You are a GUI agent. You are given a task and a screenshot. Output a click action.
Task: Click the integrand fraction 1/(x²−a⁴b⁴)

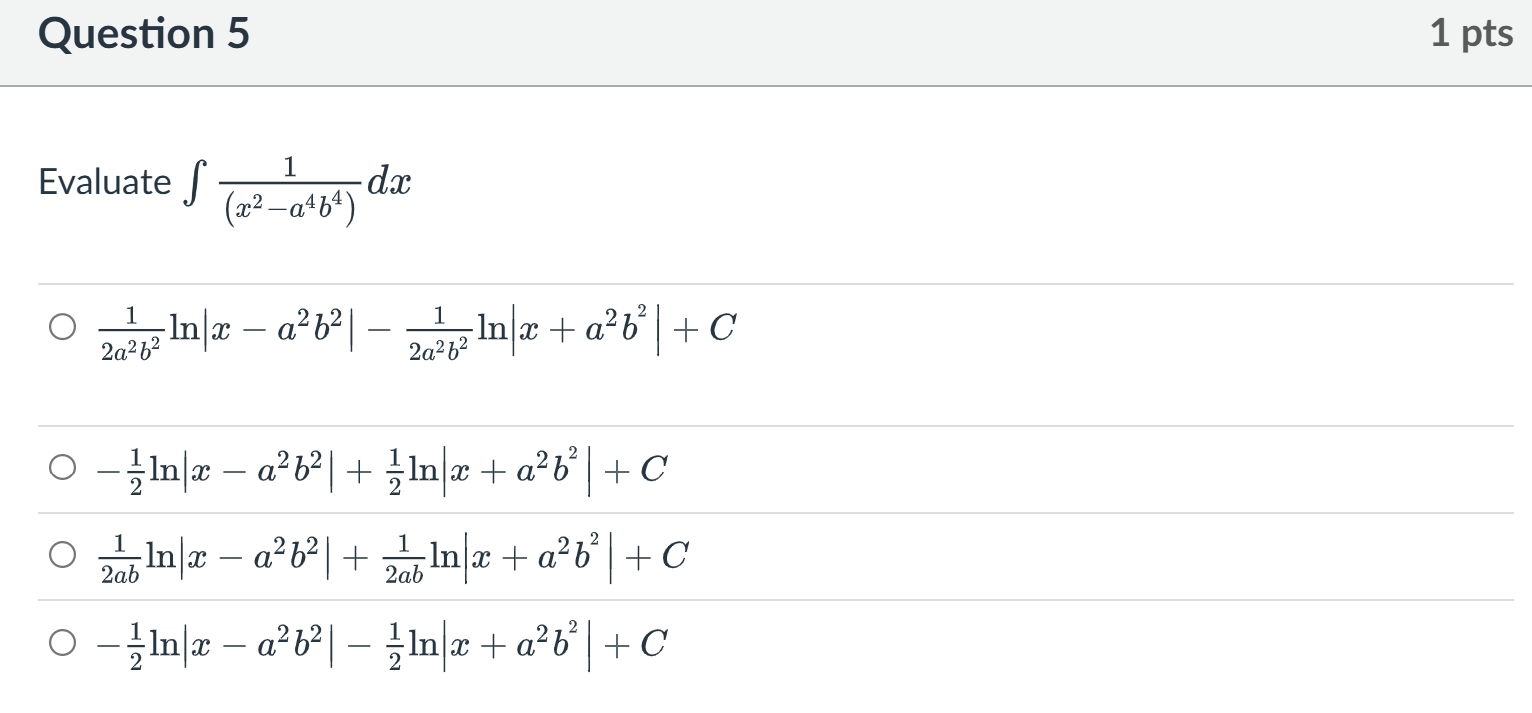(x=289, y=183)
